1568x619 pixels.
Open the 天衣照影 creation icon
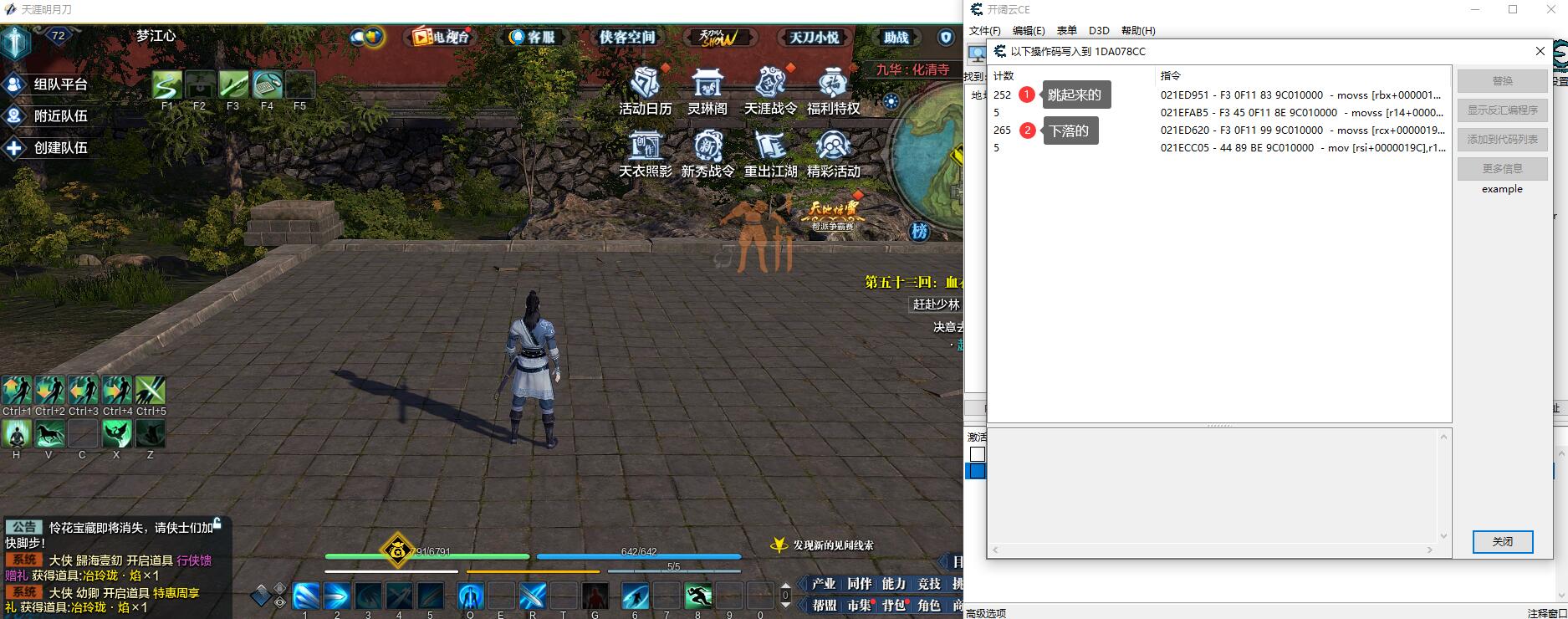point(645,147)
